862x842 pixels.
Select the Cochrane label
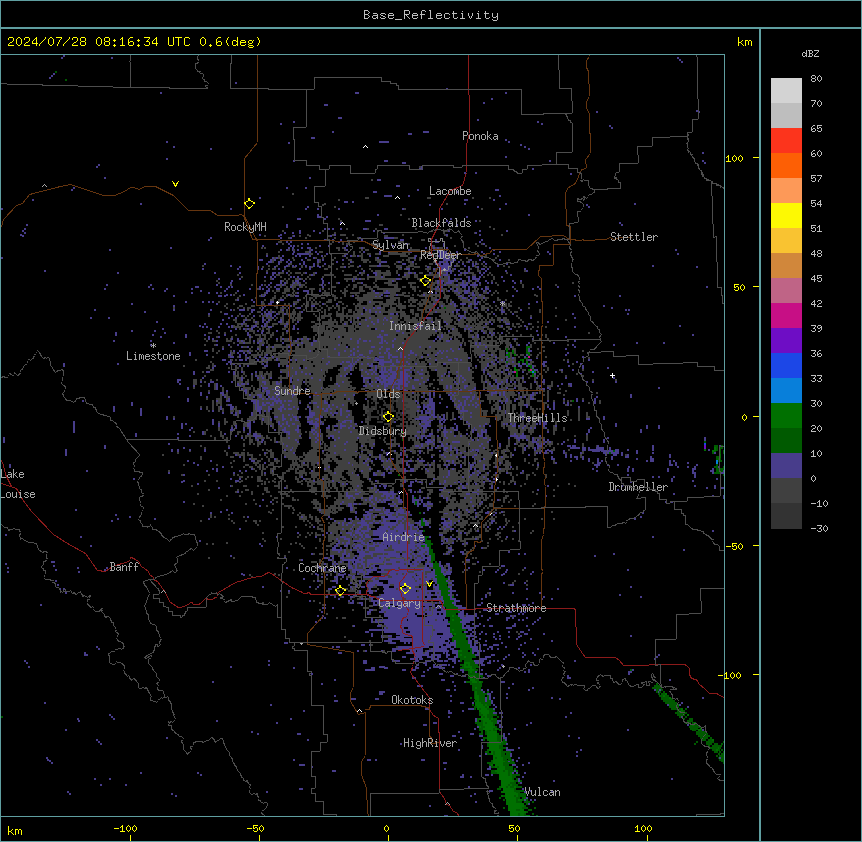click(322, 568)
